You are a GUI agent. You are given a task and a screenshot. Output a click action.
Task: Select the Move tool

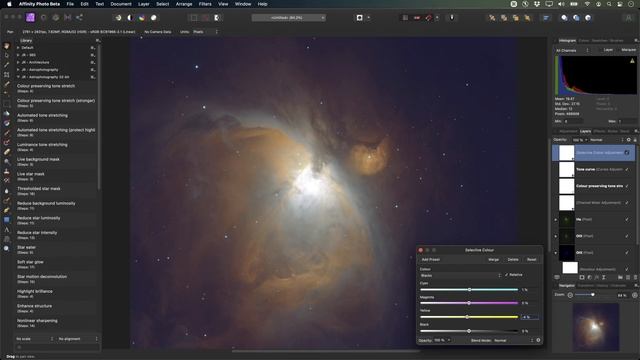pos(7,55)
